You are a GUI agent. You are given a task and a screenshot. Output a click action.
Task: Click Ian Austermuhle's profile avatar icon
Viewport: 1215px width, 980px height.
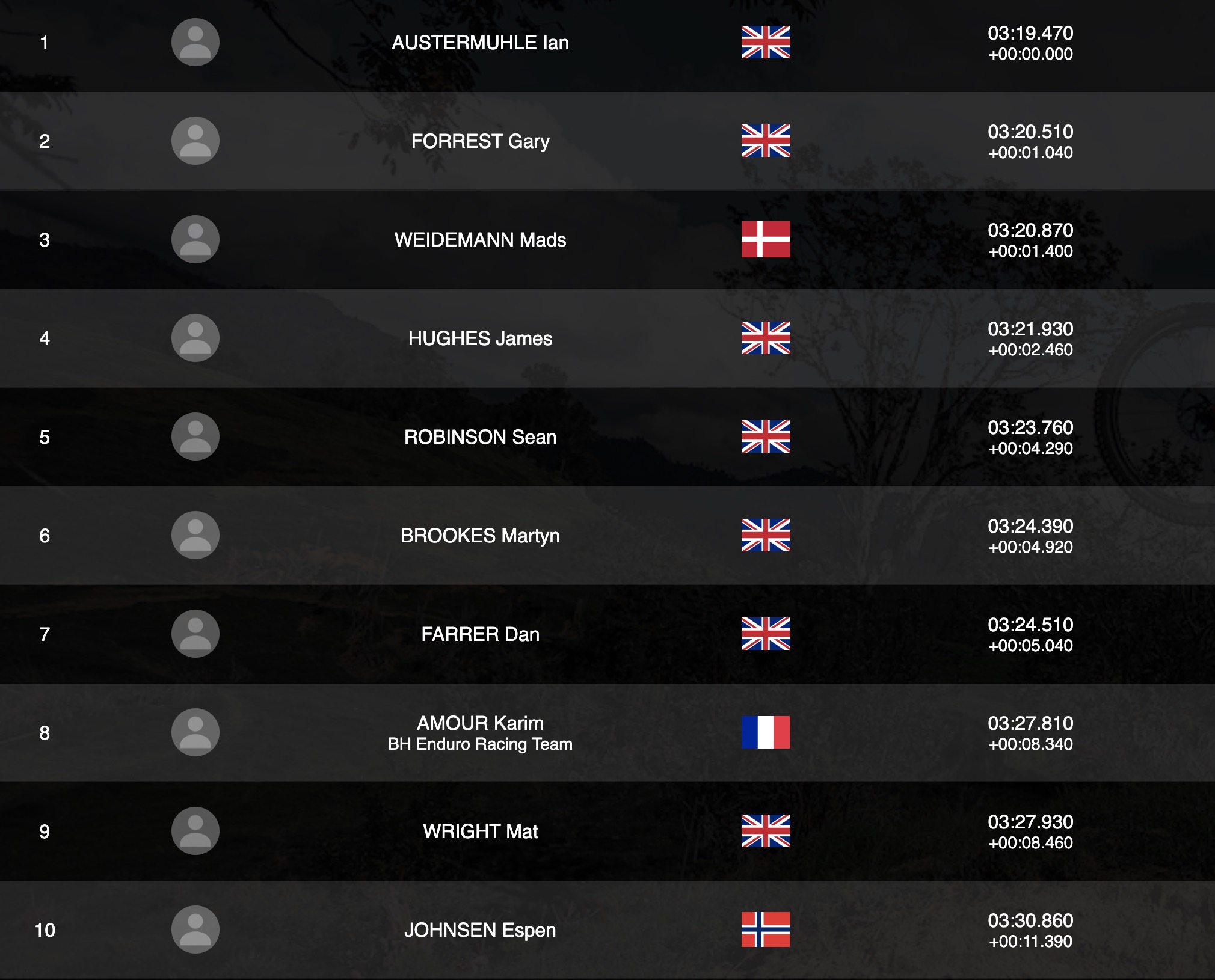[x=195, y=42]
